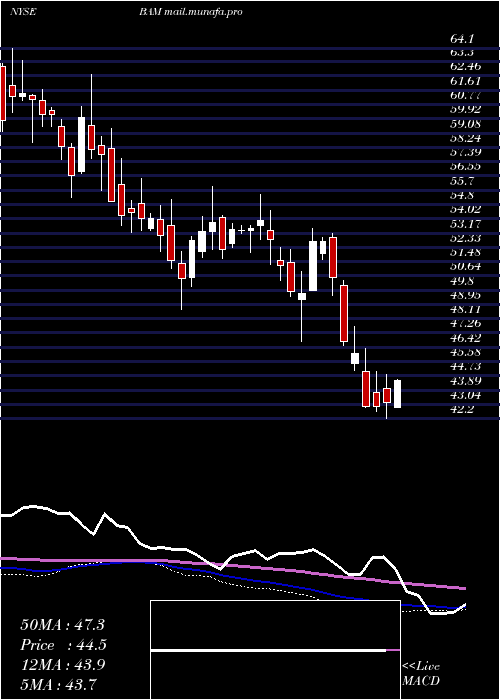
Task: Click the tall white candle between 52.33 and 49.8
Action: click(313, 266)
